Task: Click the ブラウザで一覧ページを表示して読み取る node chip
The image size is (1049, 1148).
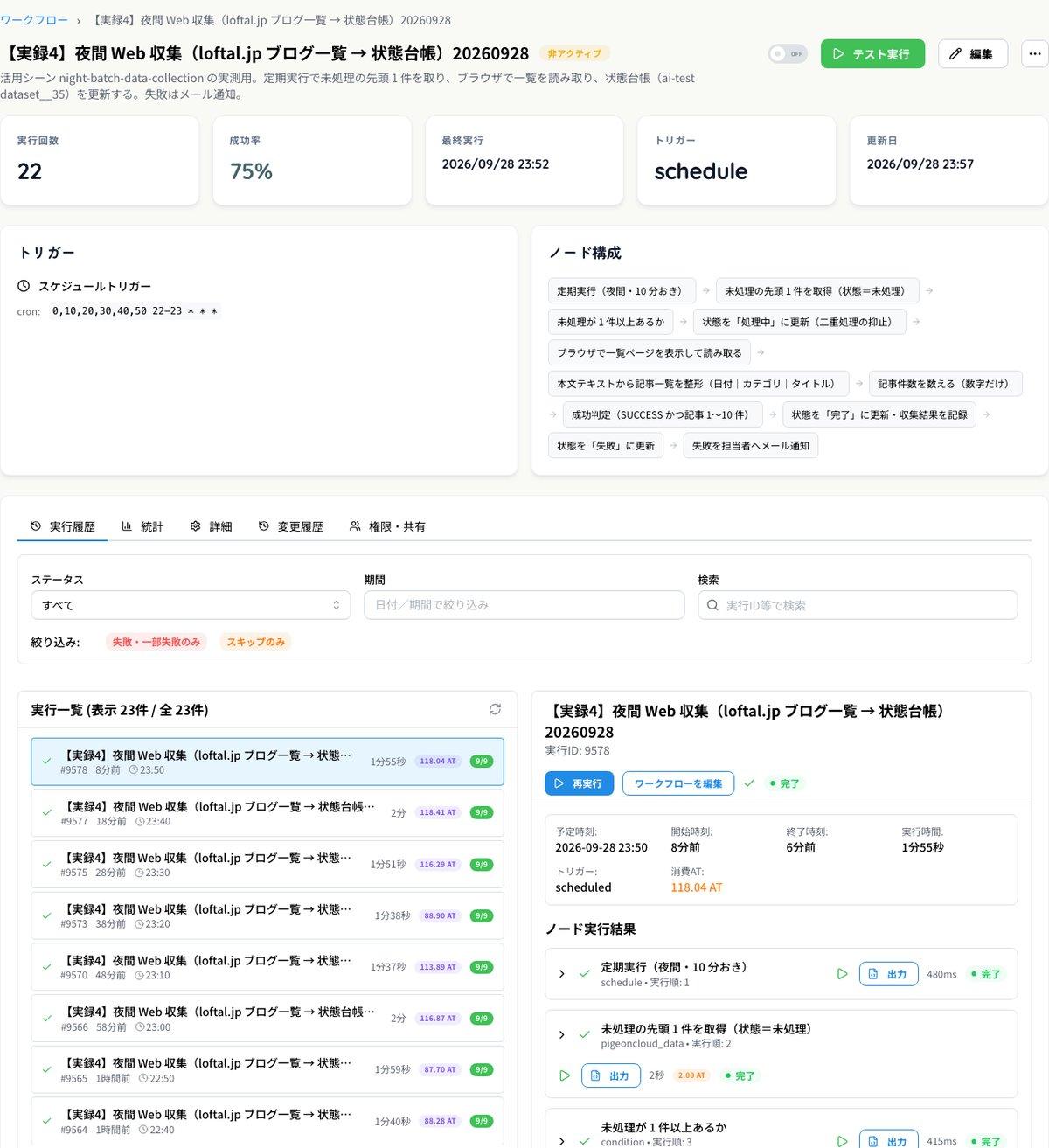Action: 650,352
